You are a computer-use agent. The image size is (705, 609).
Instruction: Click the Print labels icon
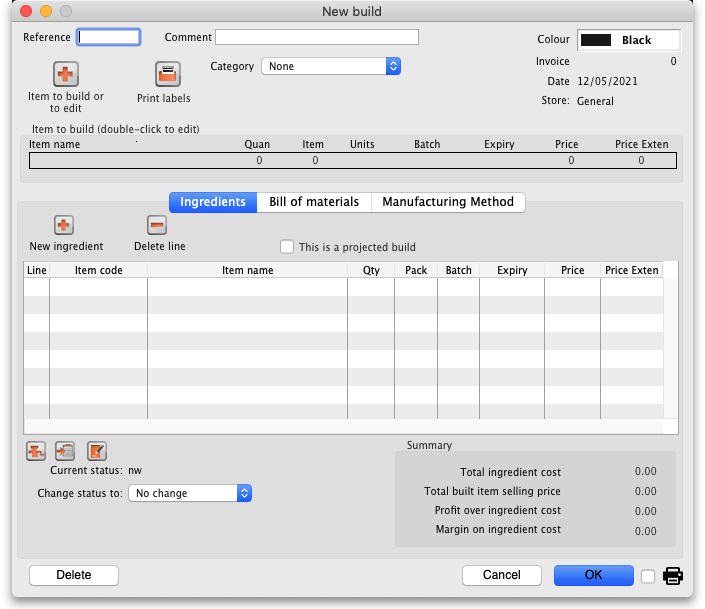(x=167, y=74)
